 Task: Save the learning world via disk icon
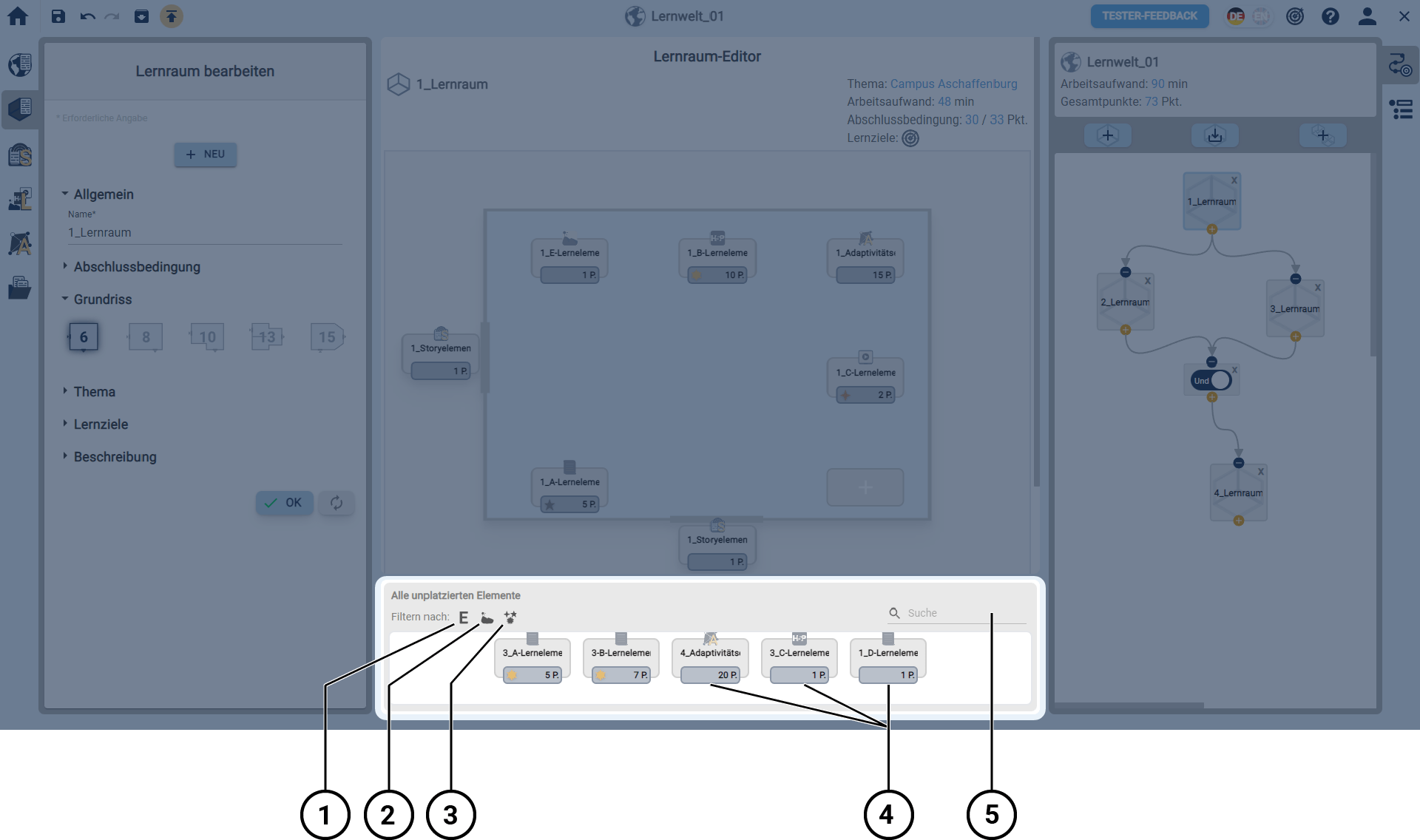coord(58,16)
